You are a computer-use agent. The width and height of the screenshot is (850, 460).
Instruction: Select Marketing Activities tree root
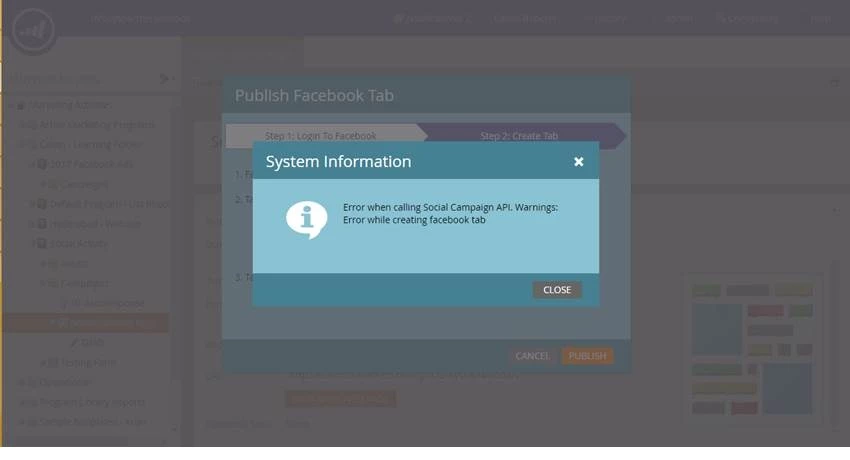click(x=64, y=105)
